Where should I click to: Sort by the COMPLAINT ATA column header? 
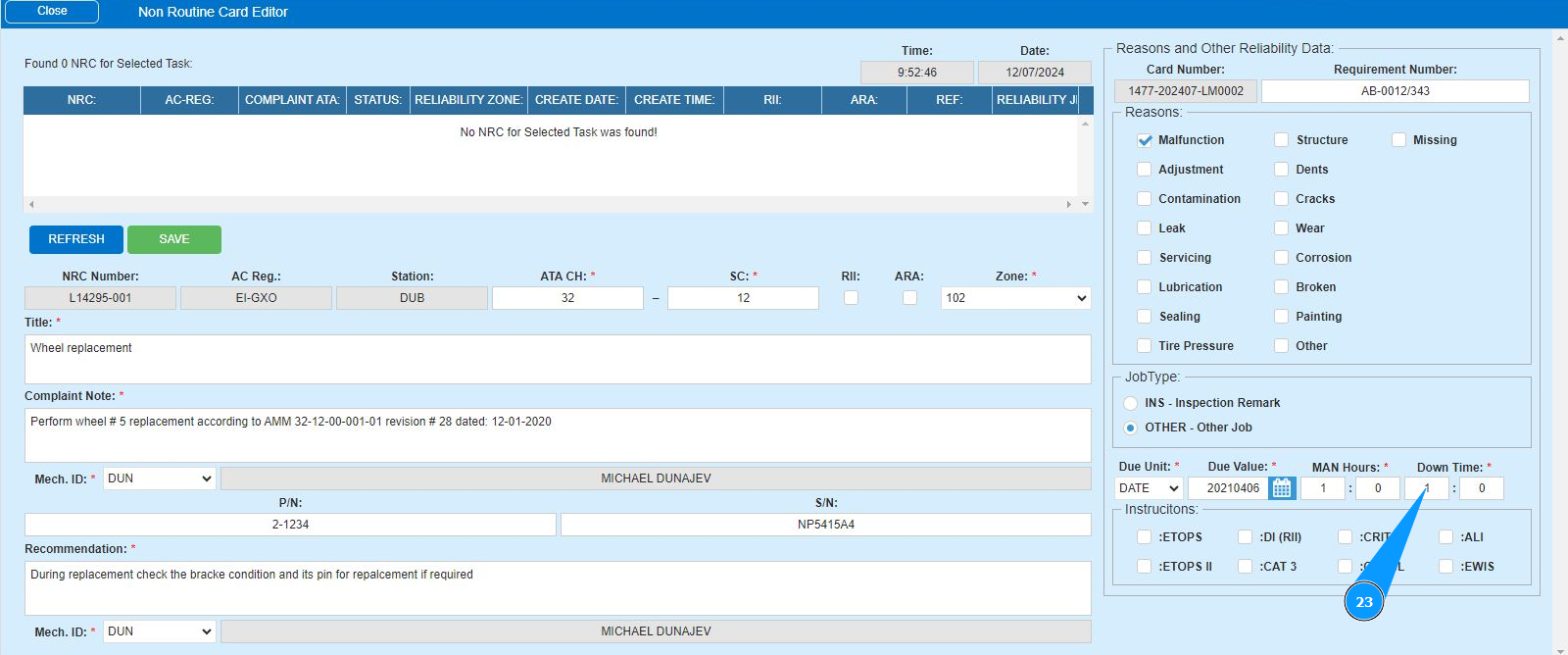(x=292, y=100)
